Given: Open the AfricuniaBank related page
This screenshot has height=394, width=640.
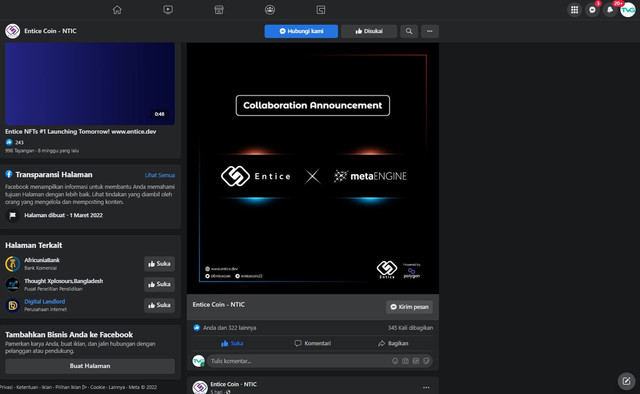Looking at the screenshot, I should (x=42, y=260).
